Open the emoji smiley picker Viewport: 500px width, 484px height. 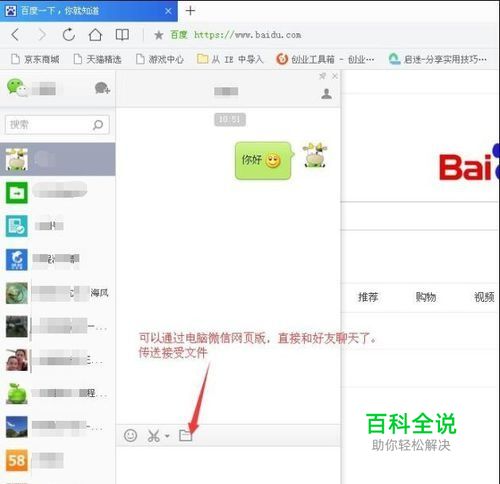click(130, 435)
